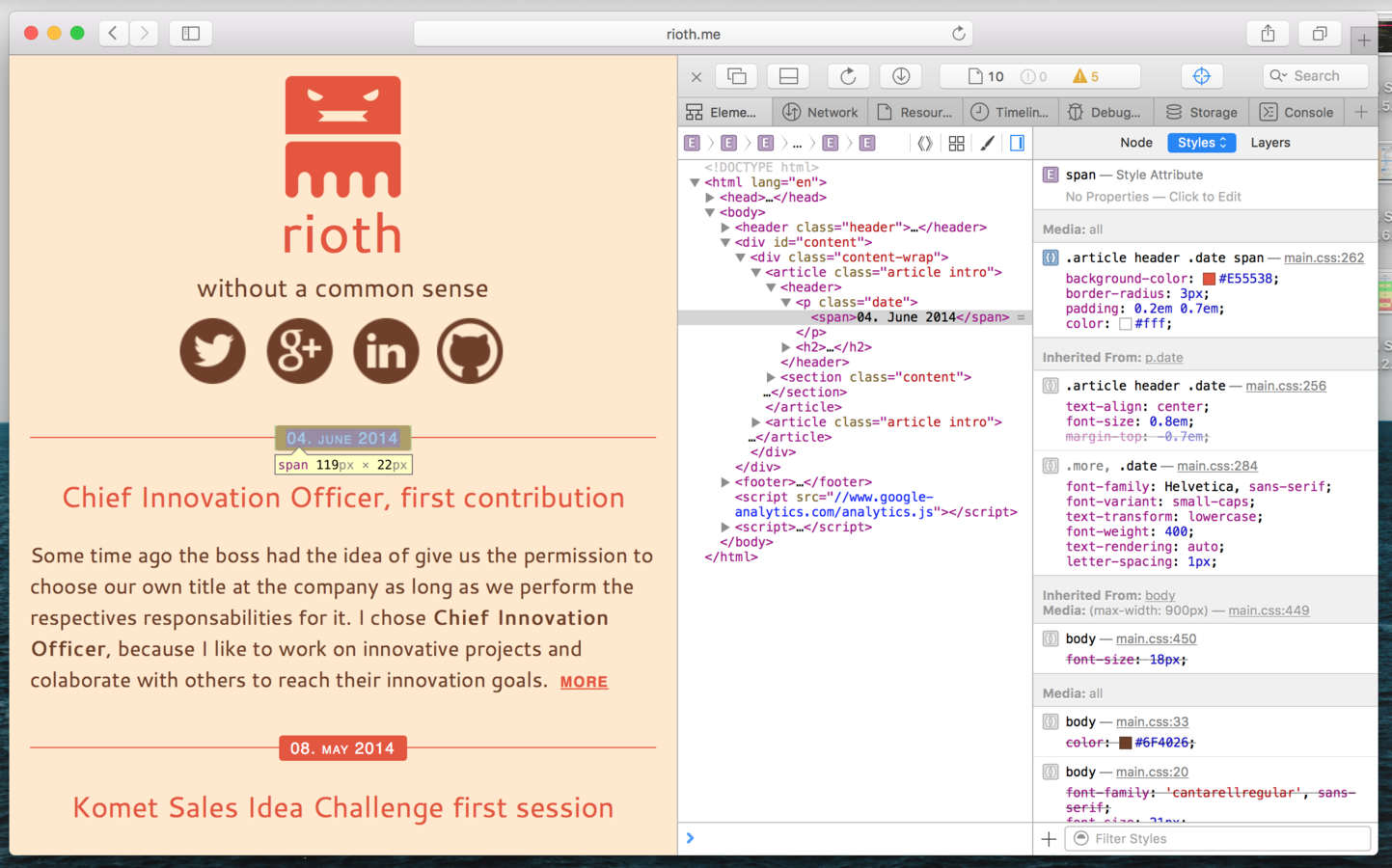
Task: Expand the footer node
Action: coord(725,482)
